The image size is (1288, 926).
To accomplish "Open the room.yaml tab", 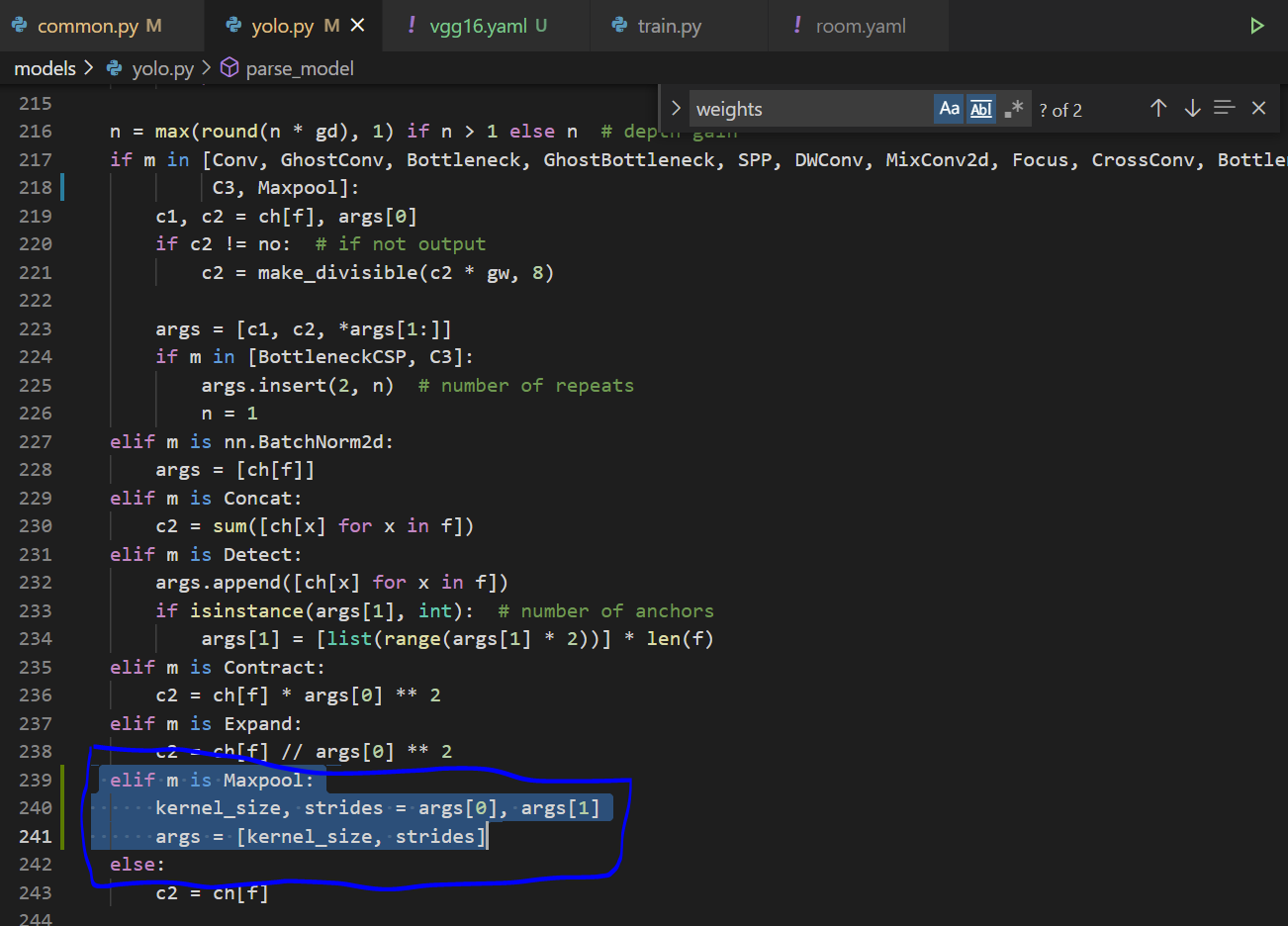I will tap(859, 26).
